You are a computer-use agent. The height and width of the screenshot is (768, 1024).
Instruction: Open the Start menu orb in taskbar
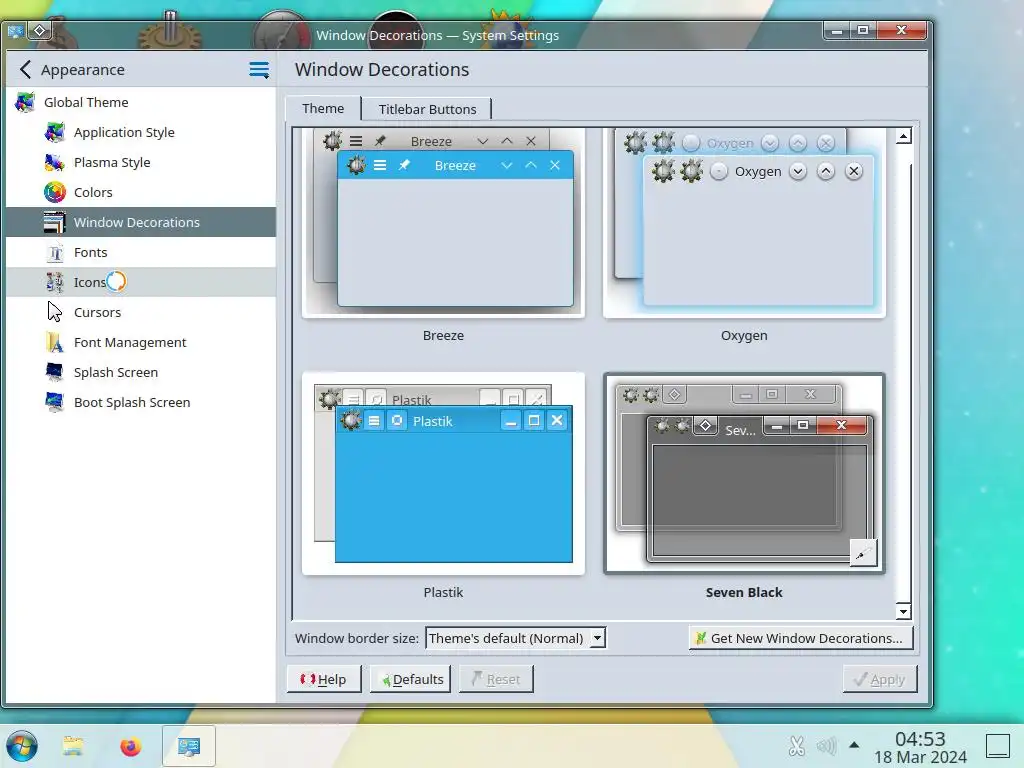[x=22, y=746]
